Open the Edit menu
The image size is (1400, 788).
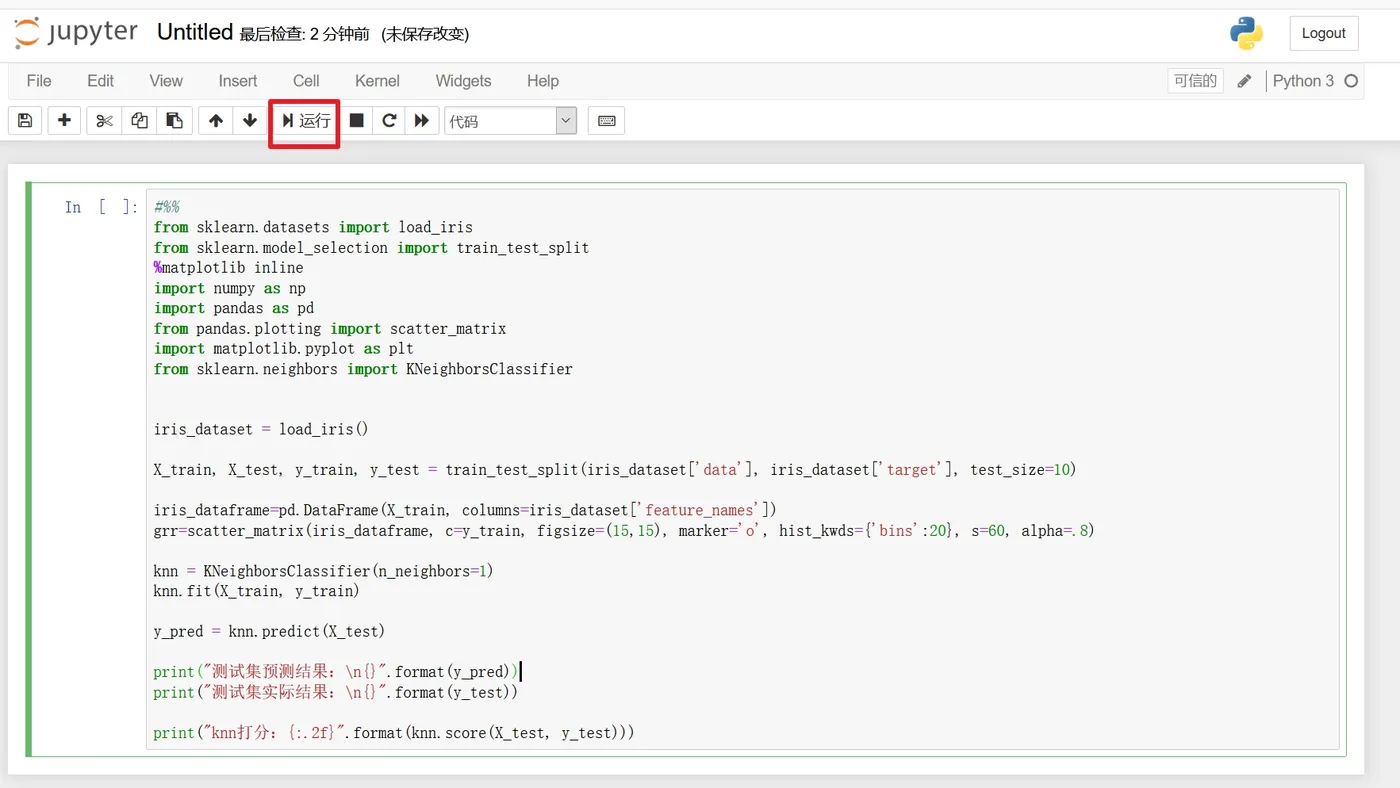tap(100, 81)
